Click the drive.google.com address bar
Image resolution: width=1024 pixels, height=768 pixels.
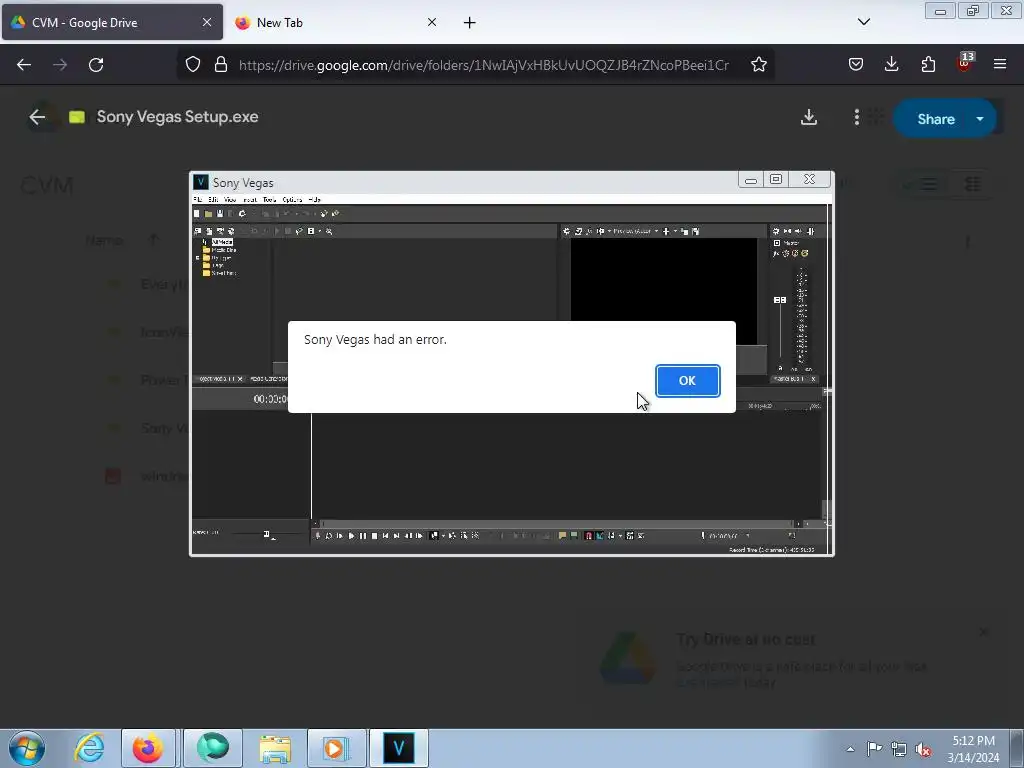[483, 65]
